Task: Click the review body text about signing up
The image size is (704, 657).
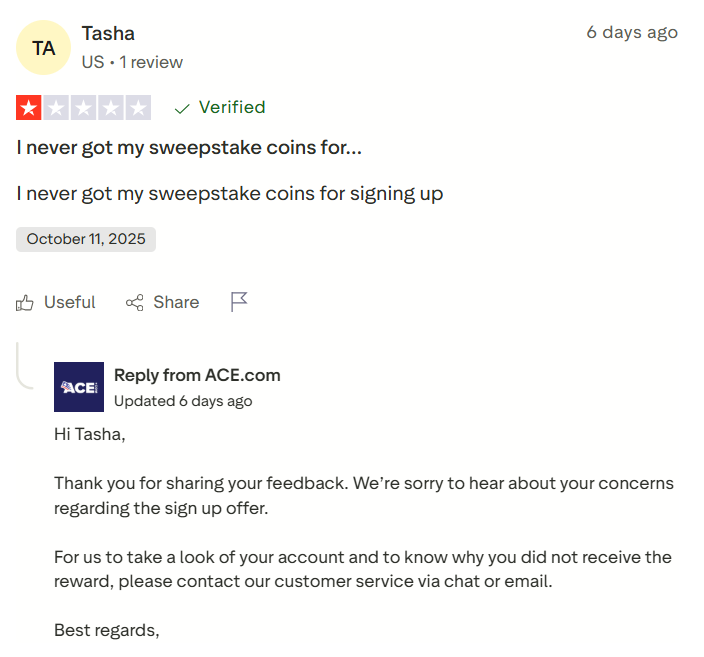Action: click(x=230, y=193)
